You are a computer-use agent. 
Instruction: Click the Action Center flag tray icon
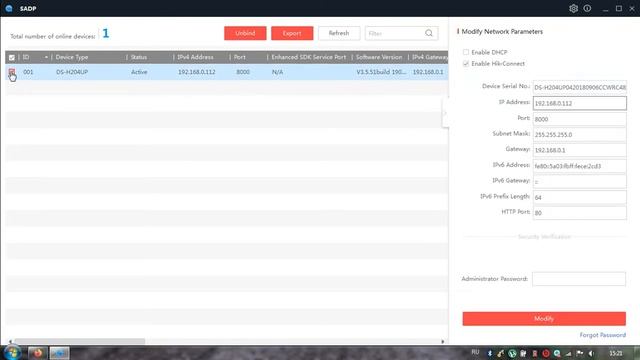click(580, 353)
